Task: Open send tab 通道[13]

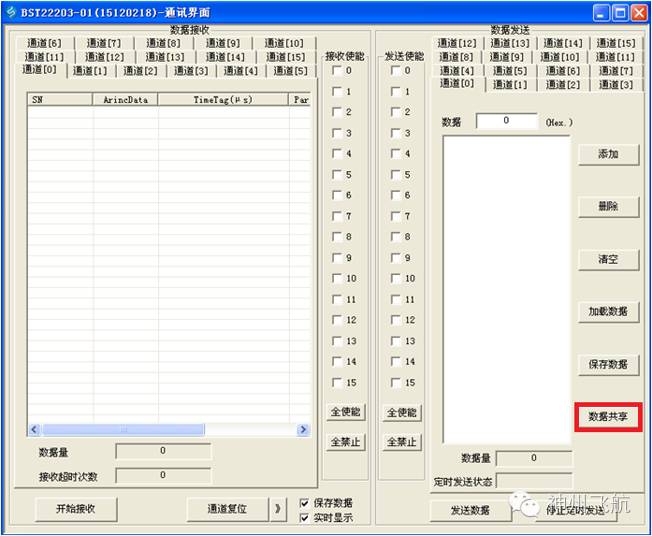Action: click(x=510, y=43)
